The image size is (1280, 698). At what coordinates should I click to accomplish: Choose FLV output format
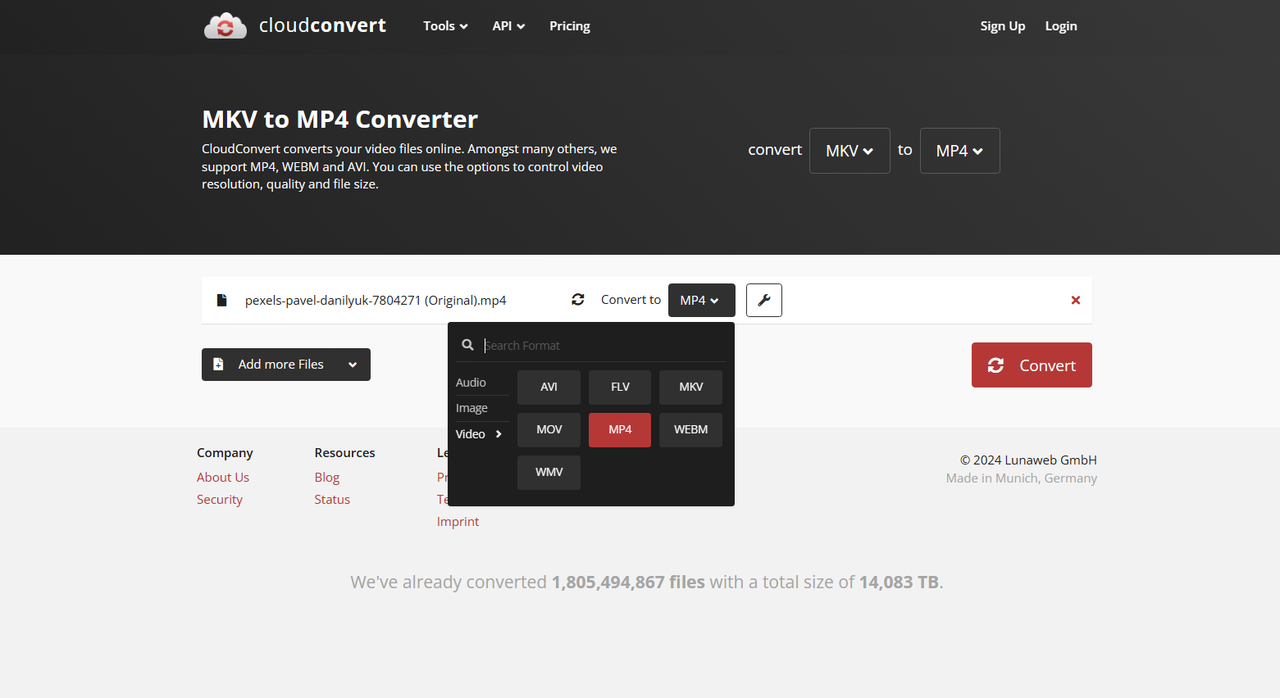620,387
